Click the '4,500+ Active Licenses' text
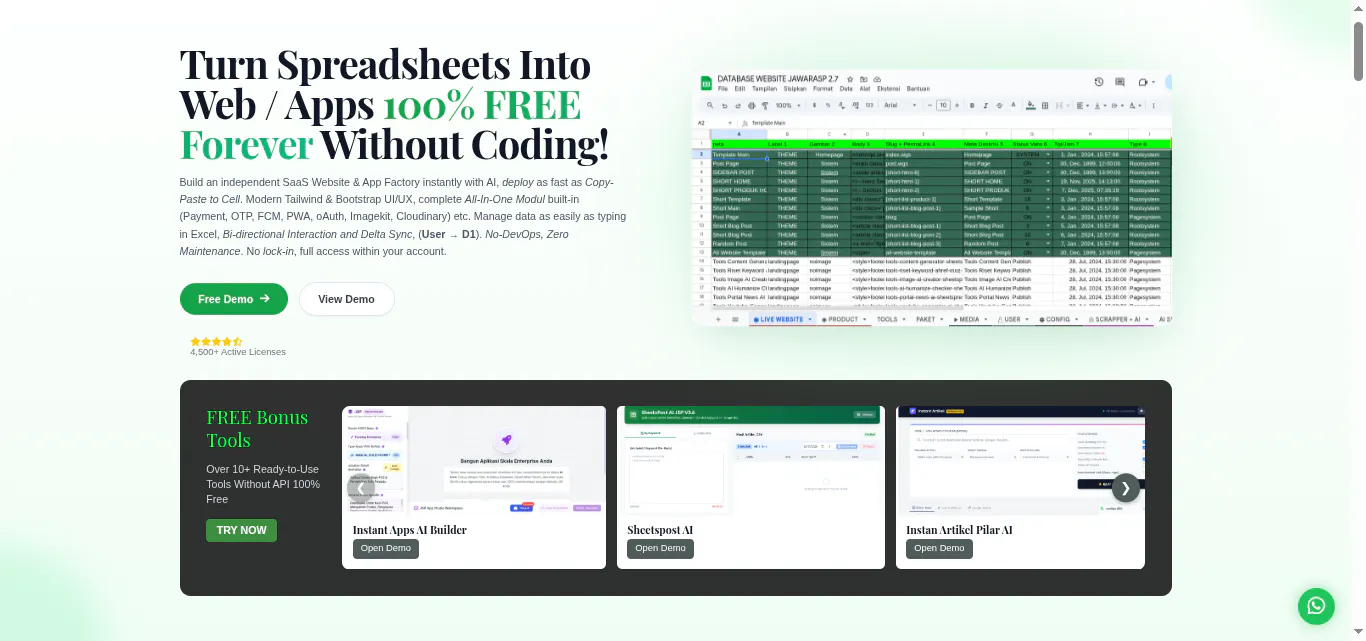This screenshot has height=641, width=1366. click(x=238, y=352)
